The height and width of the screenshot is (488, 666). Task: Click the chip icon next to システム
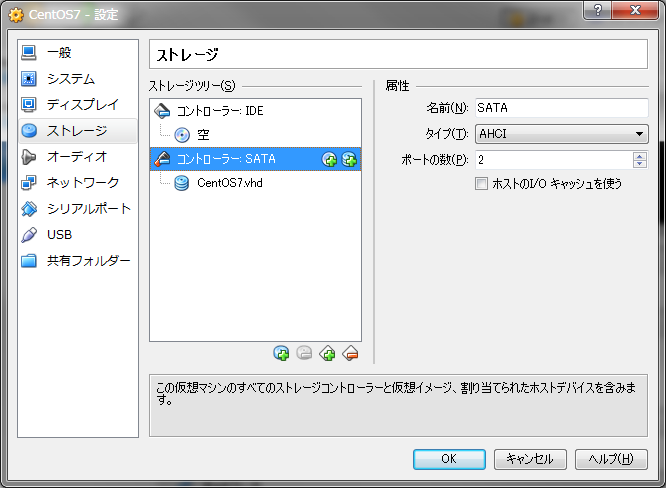click(x=29, y=79)
